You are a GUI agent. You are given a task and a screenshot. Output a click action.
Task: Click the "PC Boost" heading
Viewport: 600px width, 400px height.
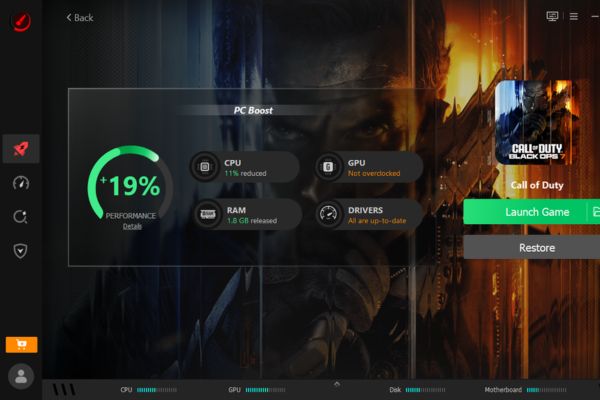pyautogui.click(x=253, y=111)
